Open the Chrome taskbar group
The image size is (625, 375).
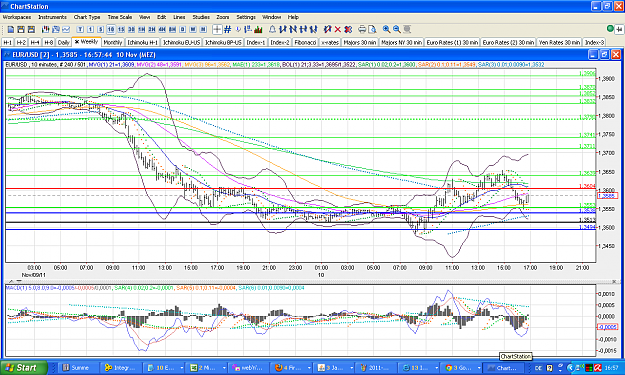point(462,367)
